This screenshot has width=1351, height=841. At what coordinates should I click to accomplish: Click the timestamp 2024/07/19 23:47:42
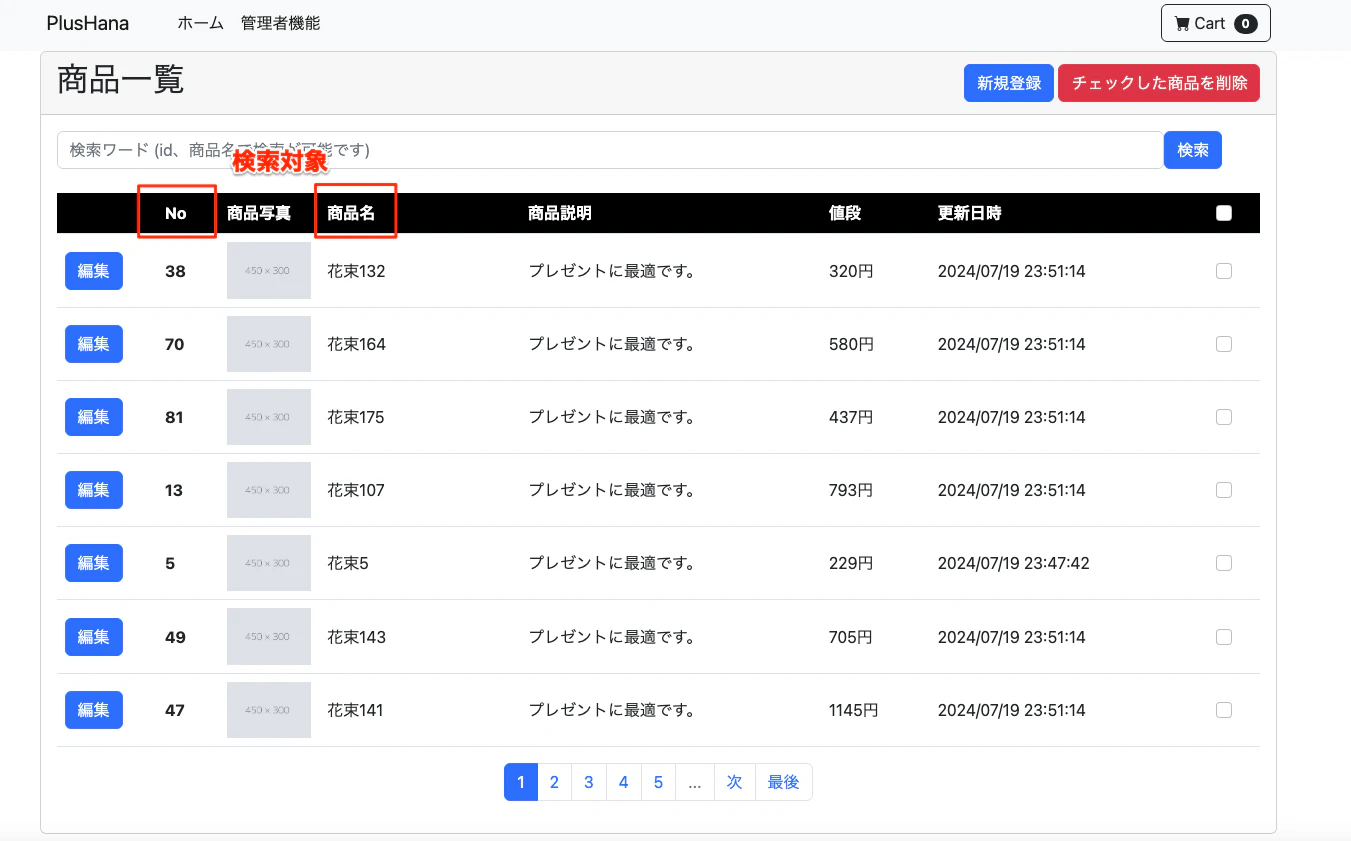click(x=1014, y=563)
